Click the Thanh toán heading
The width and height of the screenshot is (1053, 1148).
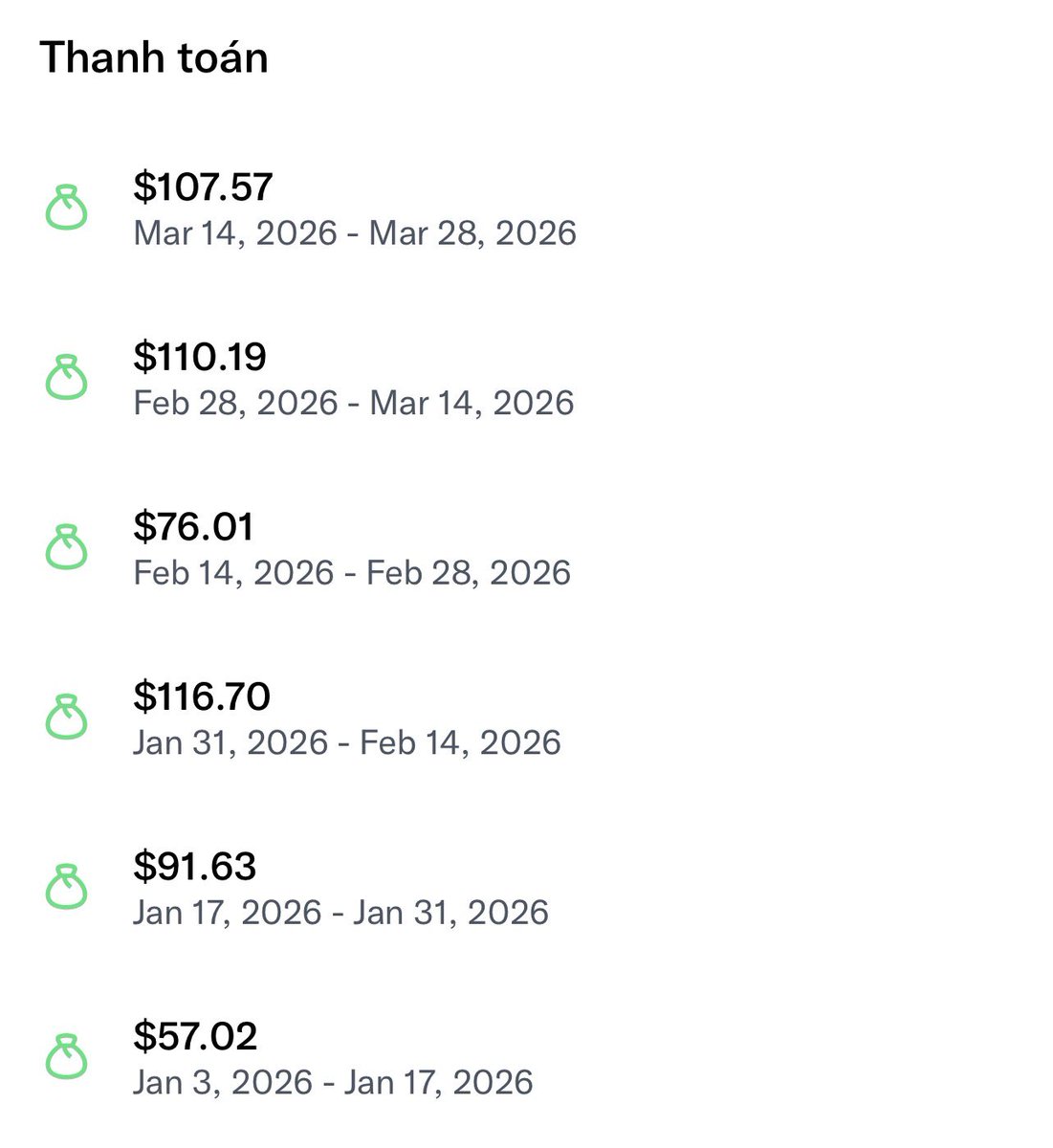click(154, 57)
